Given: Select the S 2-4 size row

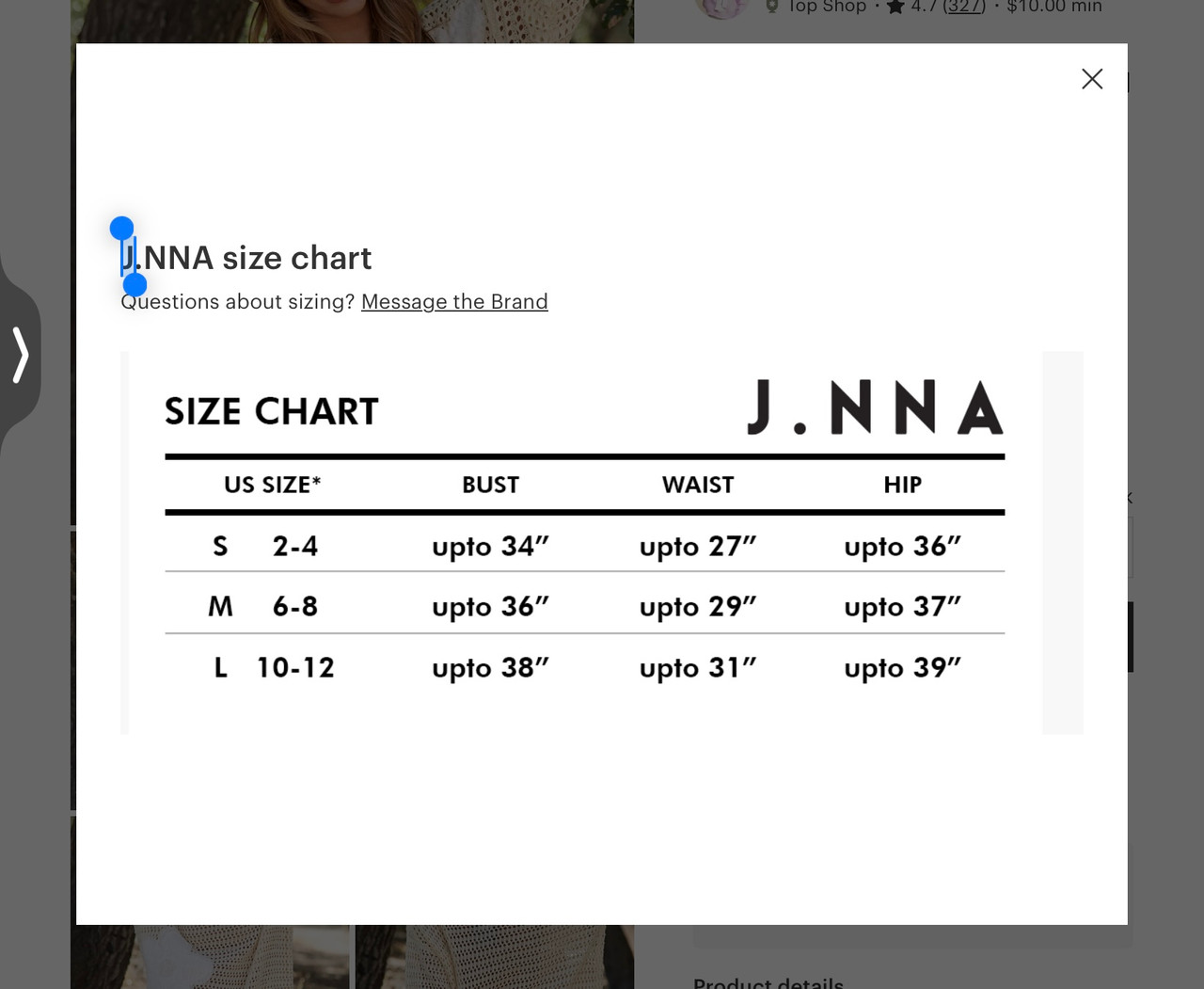Looking at the screenshot, I should 585,546.
